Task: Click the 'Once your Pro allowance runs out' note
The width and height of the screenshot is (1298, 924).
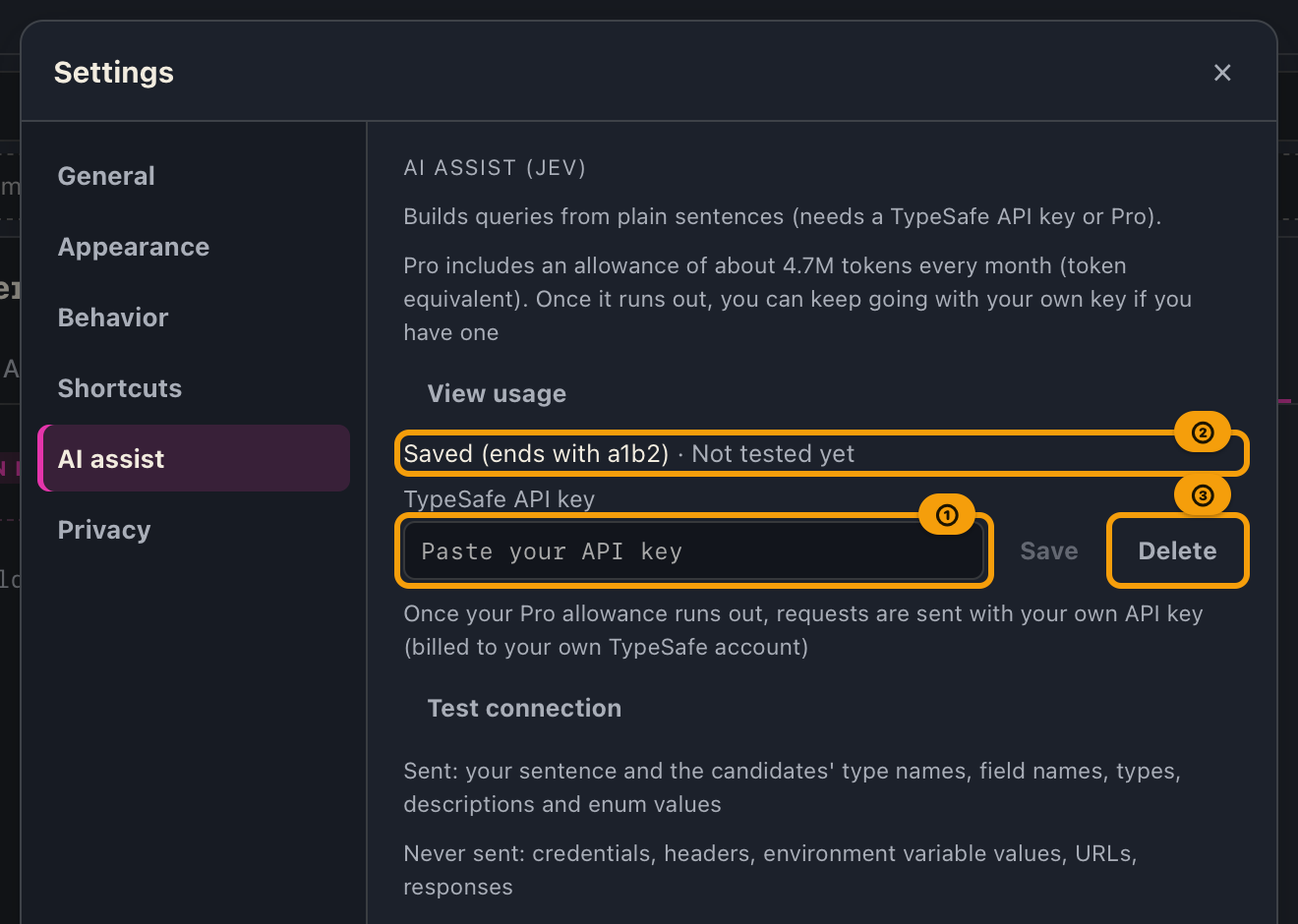Action: [x=803, y=630]
